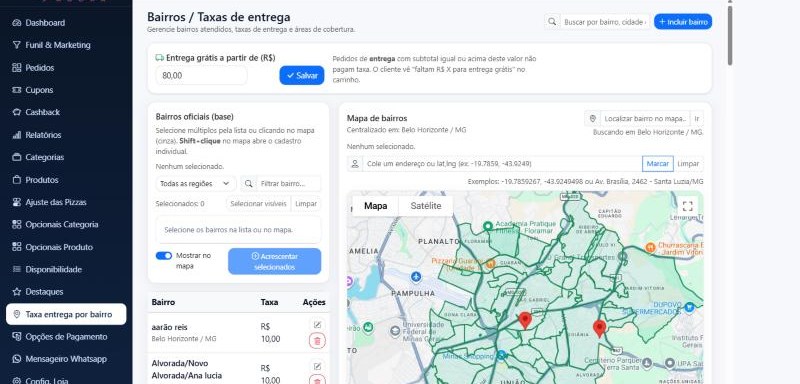Click the Academia Pratique Fitness map pin

(488, 225)
